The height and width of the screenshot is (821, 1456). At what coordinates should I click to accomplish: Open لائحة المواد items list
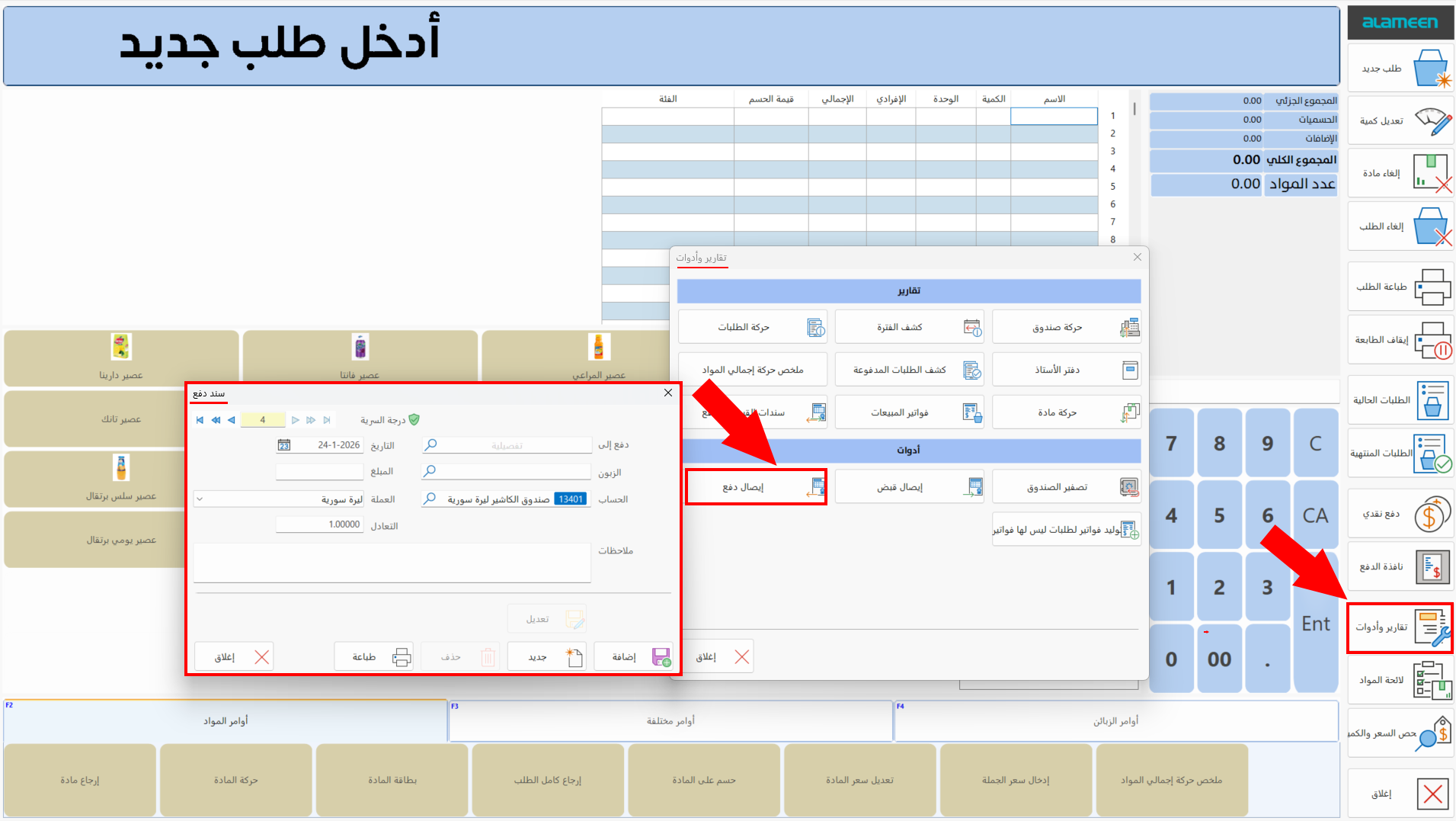coord(1400,680)
